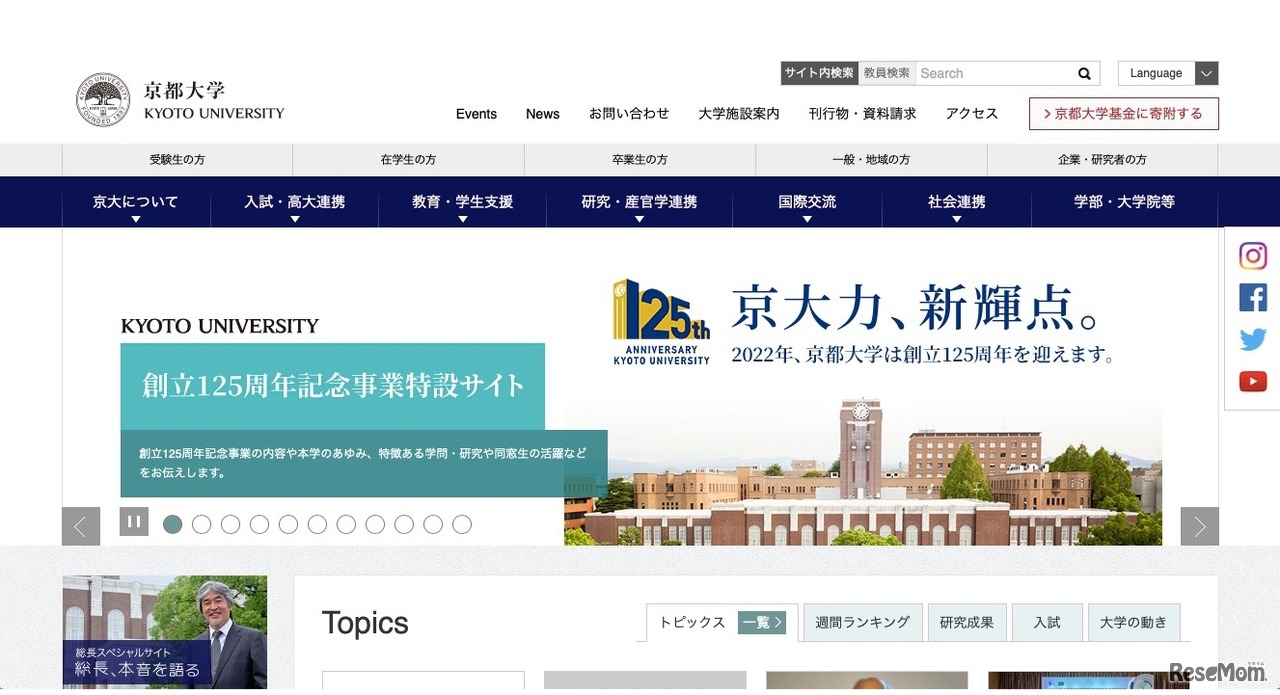Click the 京都大学基金に寄附する button

pos(1123,113)
